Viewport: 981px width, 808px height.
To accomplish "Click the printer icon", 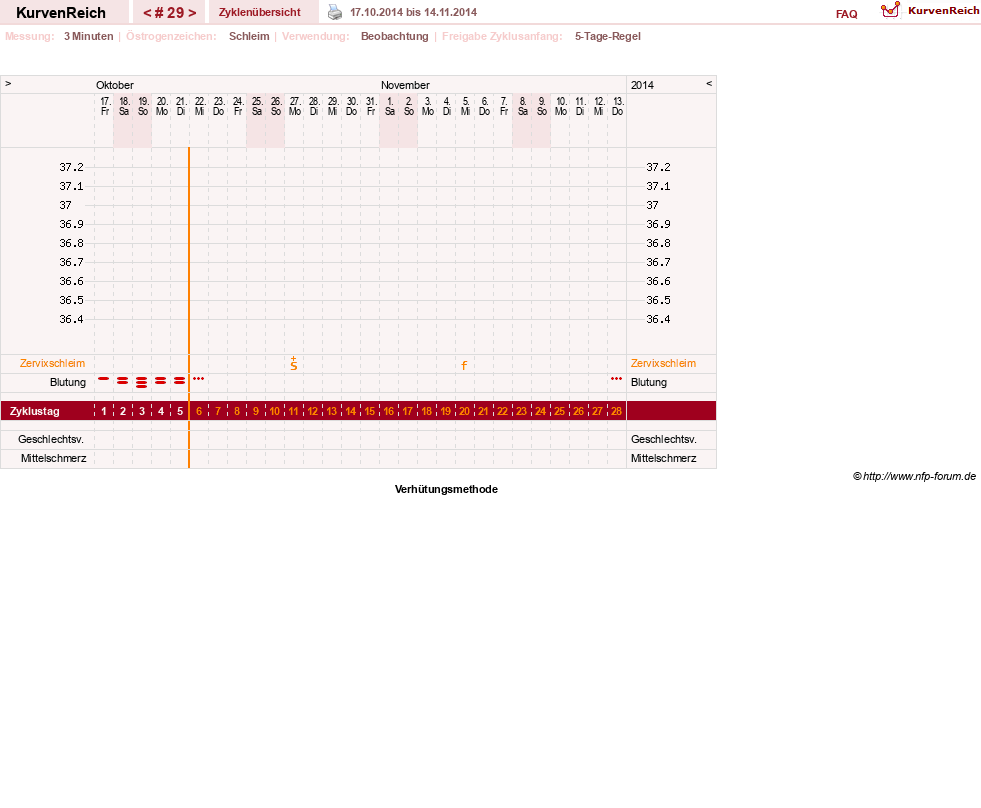I will click(x=335, y=12).
